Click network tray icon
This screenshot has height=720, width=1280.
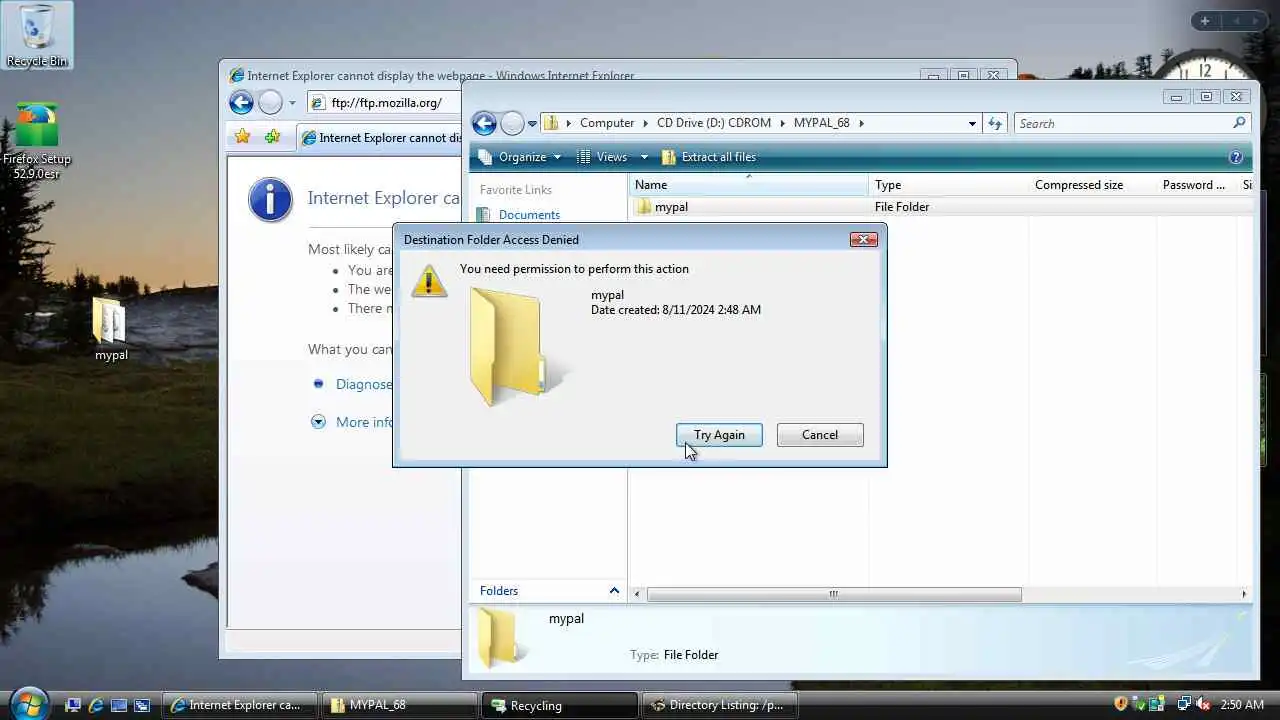[x=1184, y=704]
